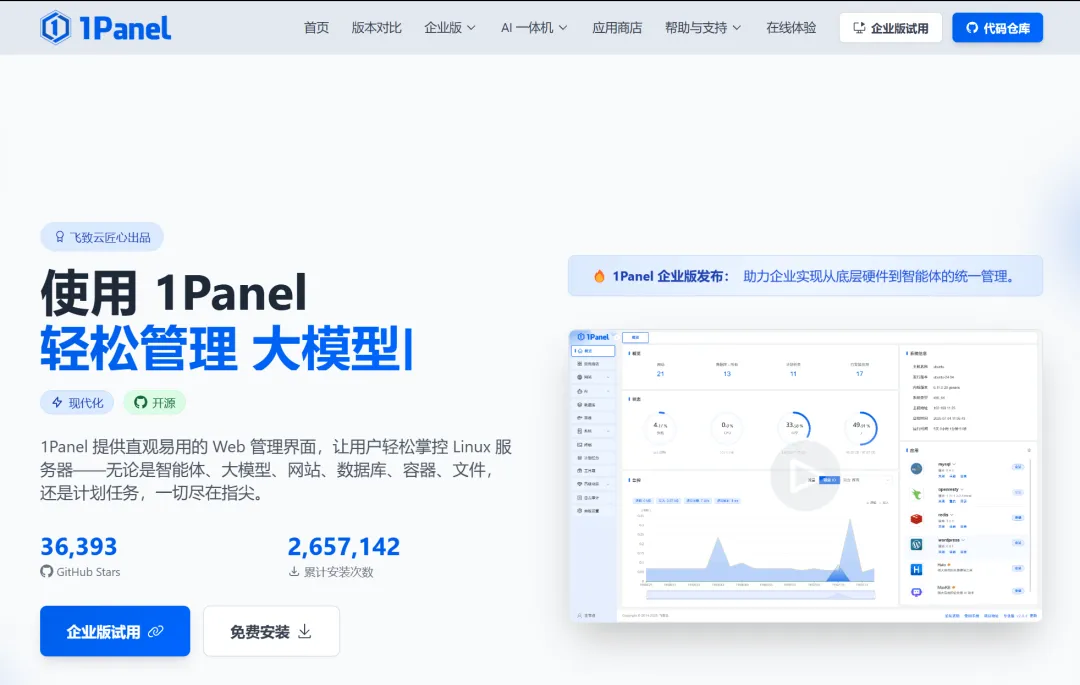
Task: Click the 1Panel description paragraph
Action: tap(276, 470)
